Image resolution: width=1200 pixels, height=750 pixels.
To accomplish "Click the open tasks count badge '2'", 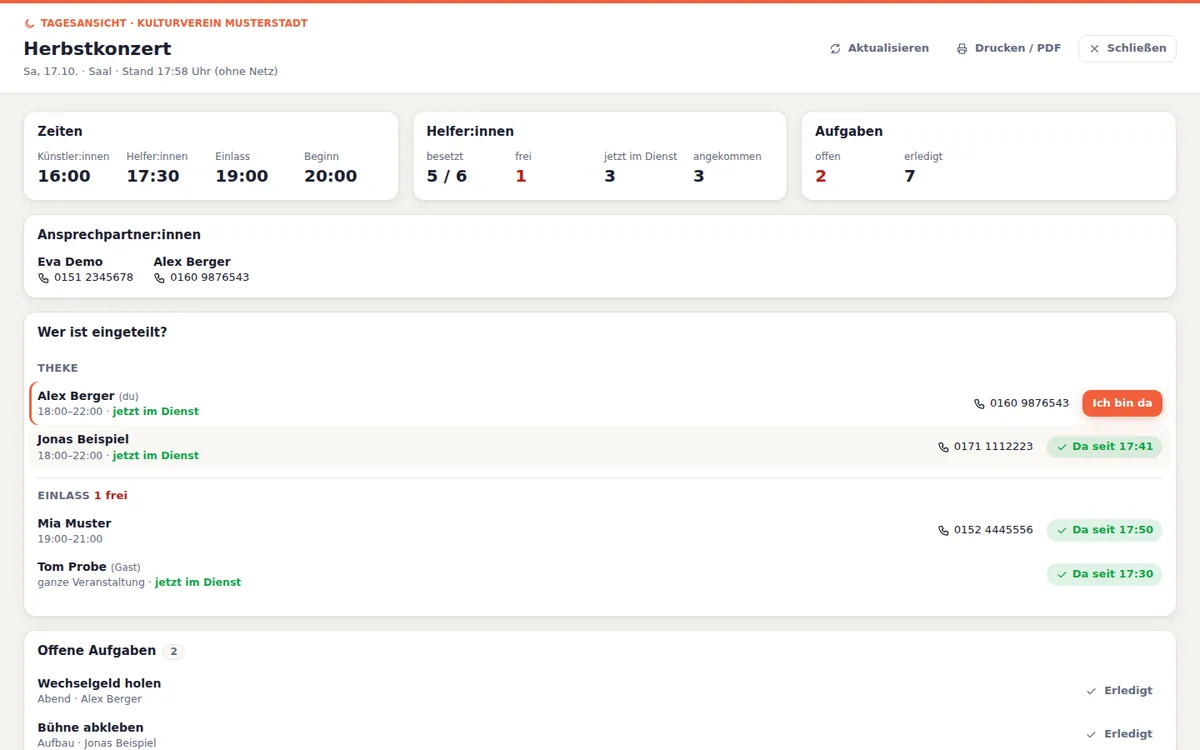I will tap(173, 652).
